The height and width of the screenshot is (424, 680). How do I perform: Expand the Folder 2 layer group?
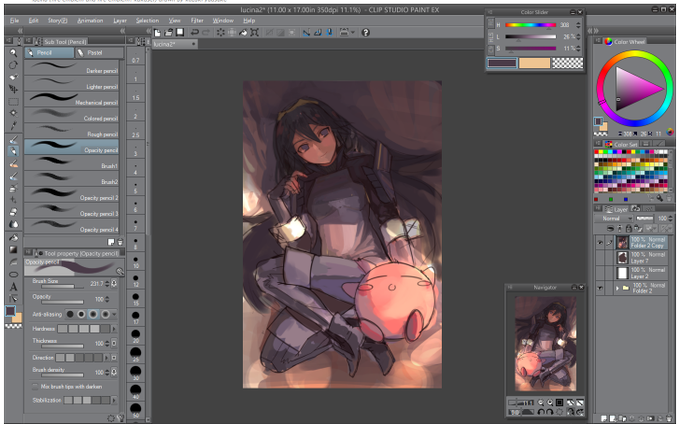click(617, 288)
